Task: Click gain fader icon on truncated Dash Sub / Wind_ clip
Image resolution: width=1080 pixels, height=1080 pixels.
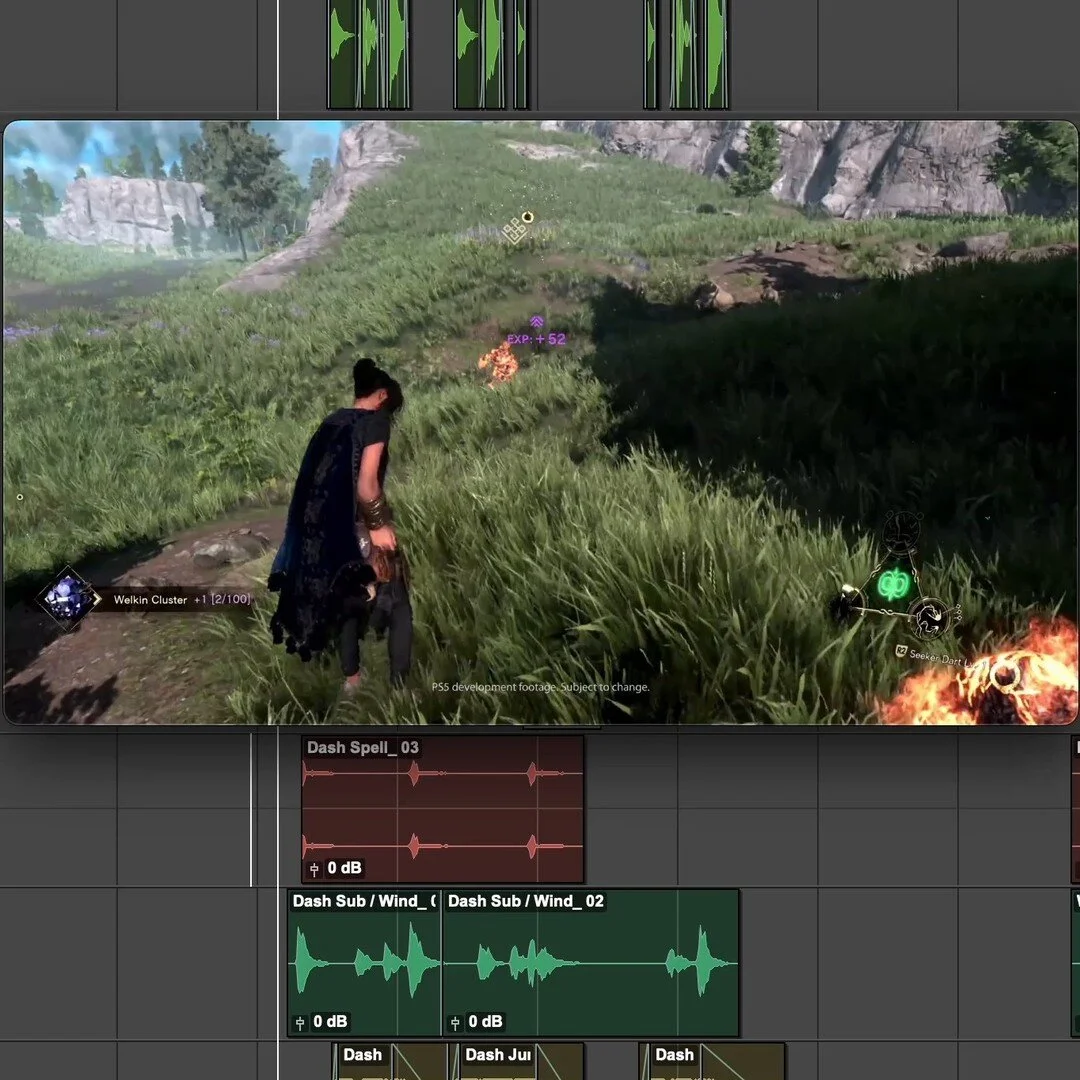Action: [300, 1023]
